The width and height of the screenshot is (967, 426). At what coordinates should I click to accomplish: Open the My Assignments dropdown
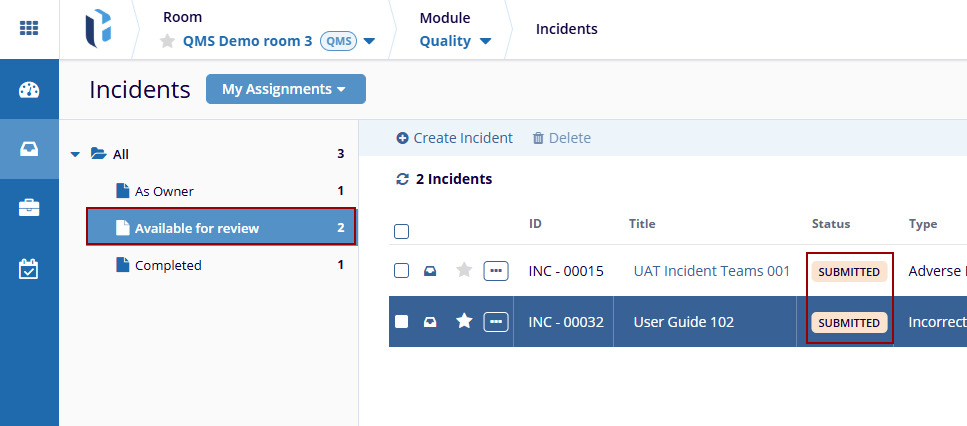click(x=285, y=89)
